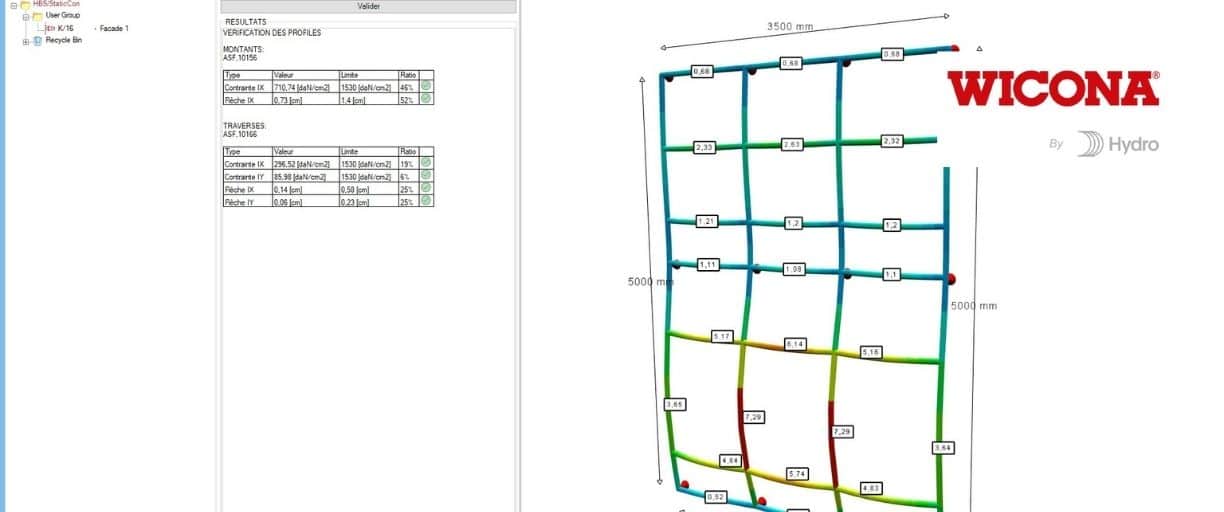Click the Contrainte IY row label
The image size is (1224, 512).
click(247, 176)
